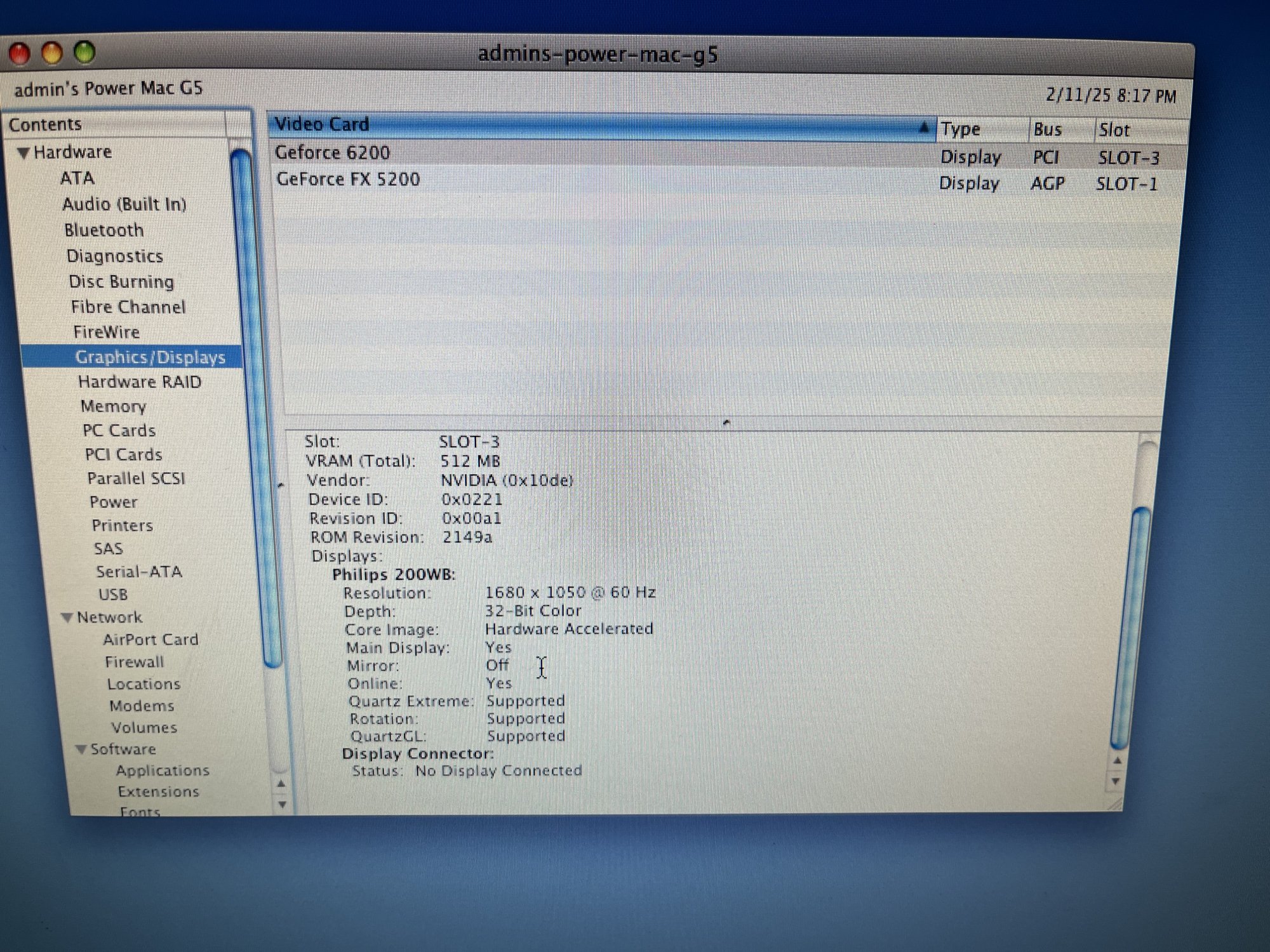This screenshot has width=1270, height=952.
Task: Click the detail pane scroll down arrow
Action: tap(1116, 781)
